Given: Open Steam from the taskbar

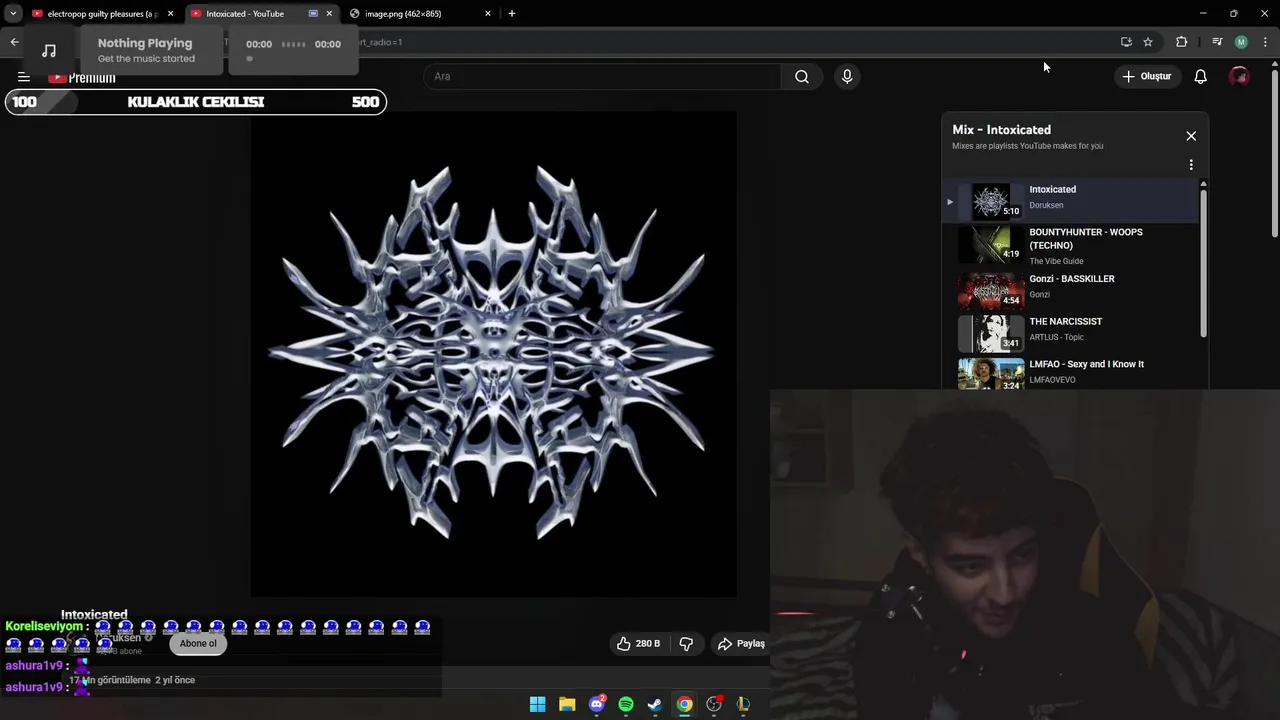Looking at the screenshot, I should click(x=655, y=704).
